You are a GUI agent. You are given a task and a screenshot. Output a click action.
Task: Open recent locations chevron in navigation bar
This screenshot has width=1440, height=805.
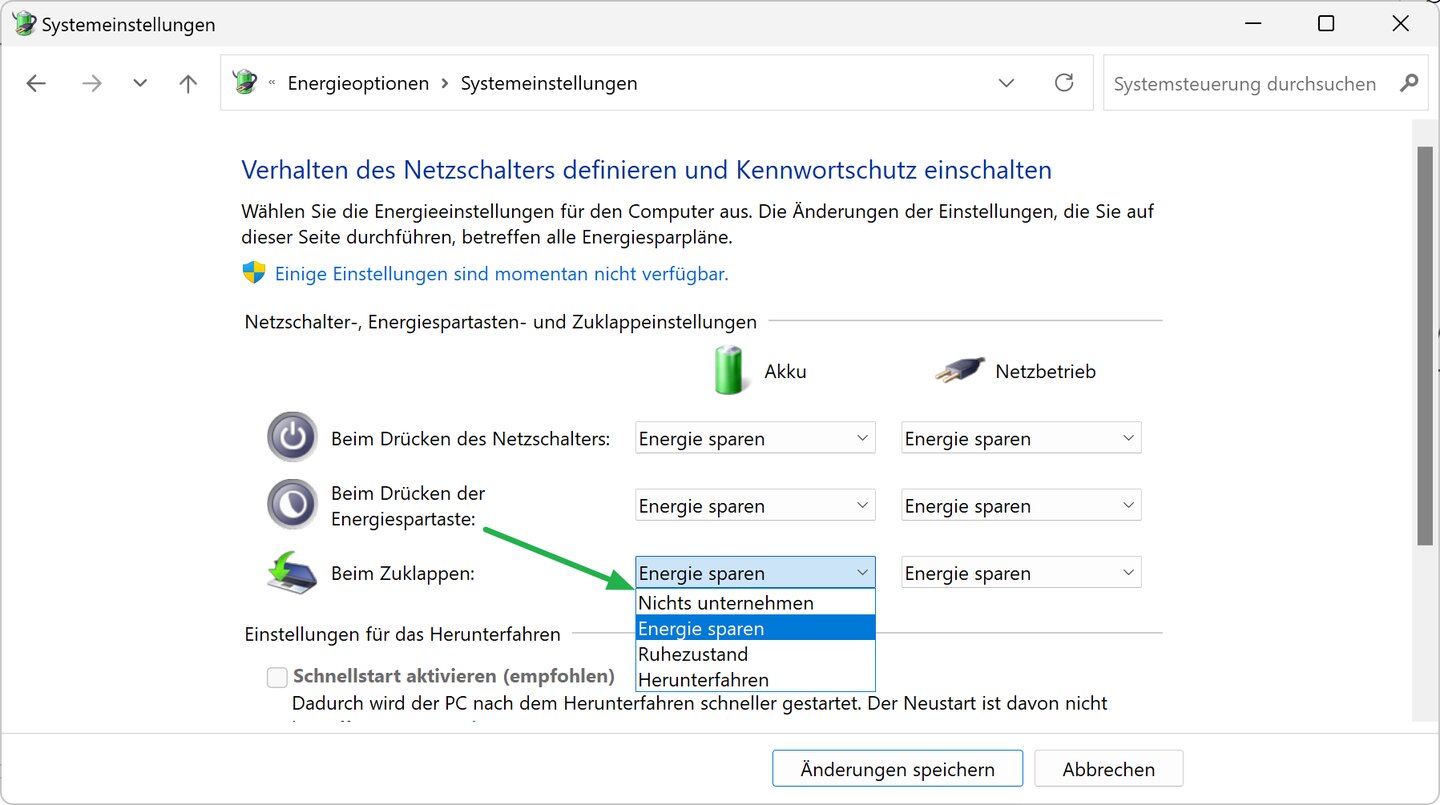pyautogui.click(x=140, y=84)
